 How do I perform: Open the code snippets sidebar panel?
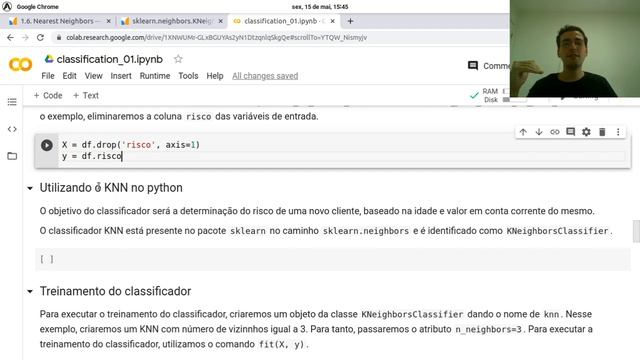point(12,129)
